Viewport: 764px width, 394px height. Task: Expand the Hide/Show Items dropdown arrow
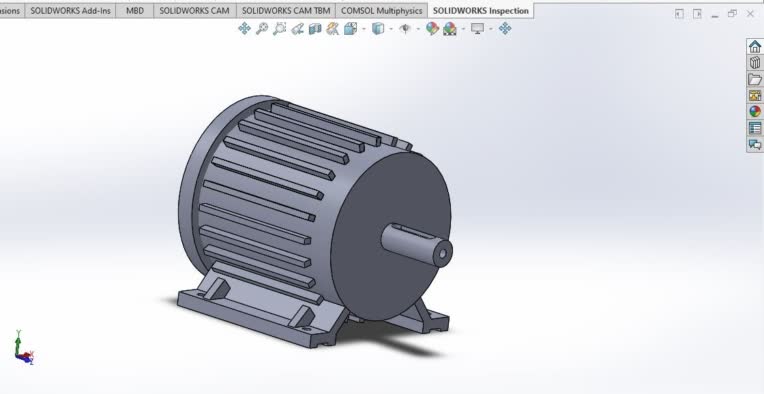(418, 29)
